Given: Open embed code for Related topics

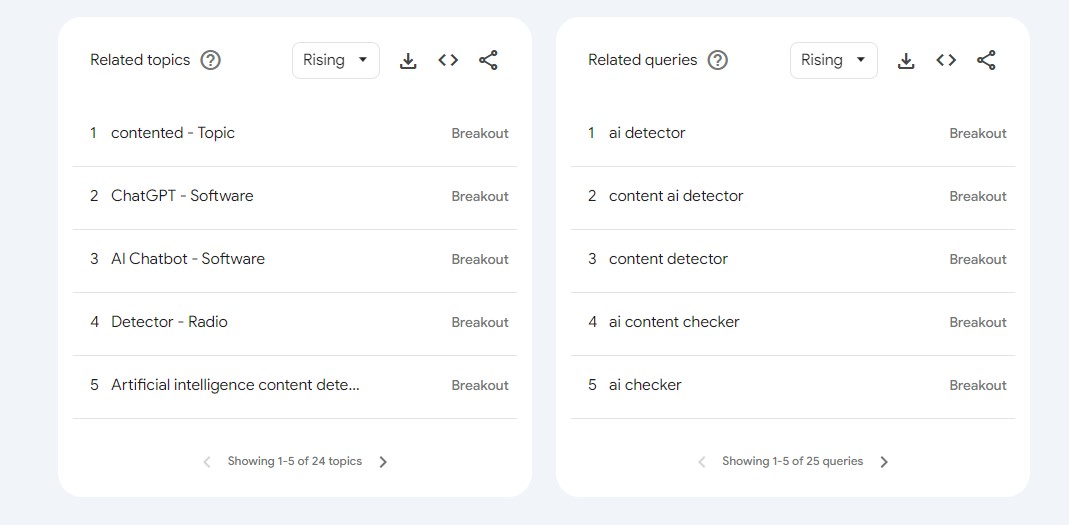Looking at the screenshot, I should pyautogui.click(x=448, y=61).
